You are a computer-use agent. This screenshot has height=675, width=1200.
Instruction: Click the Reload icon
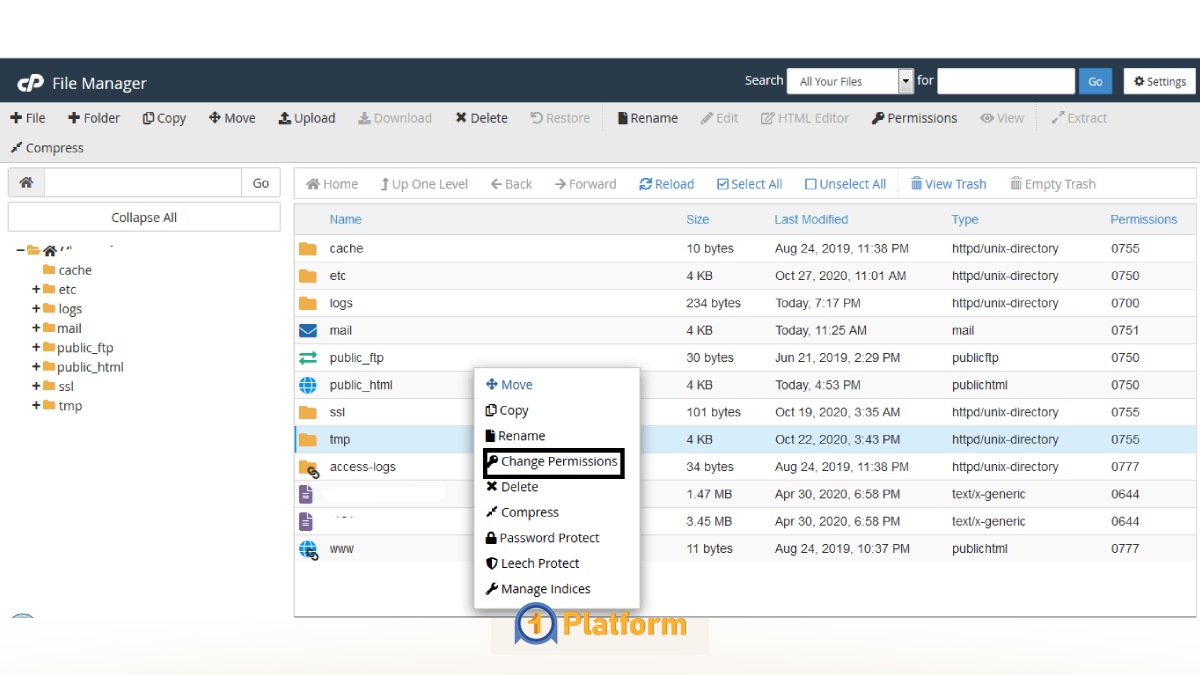coord(666,184)
